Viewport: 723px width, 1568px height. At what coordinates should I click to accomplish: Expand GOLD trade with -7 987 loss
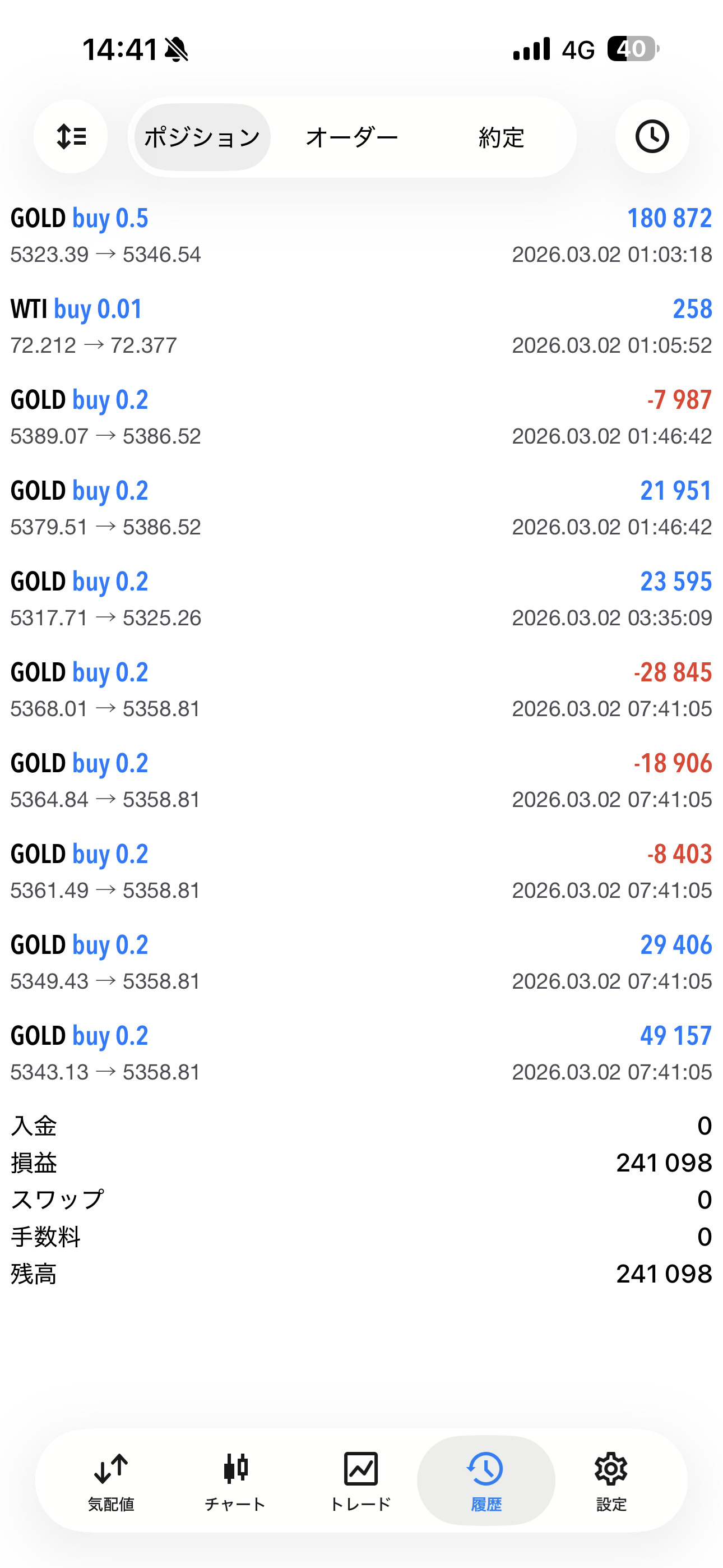(361, 417)
